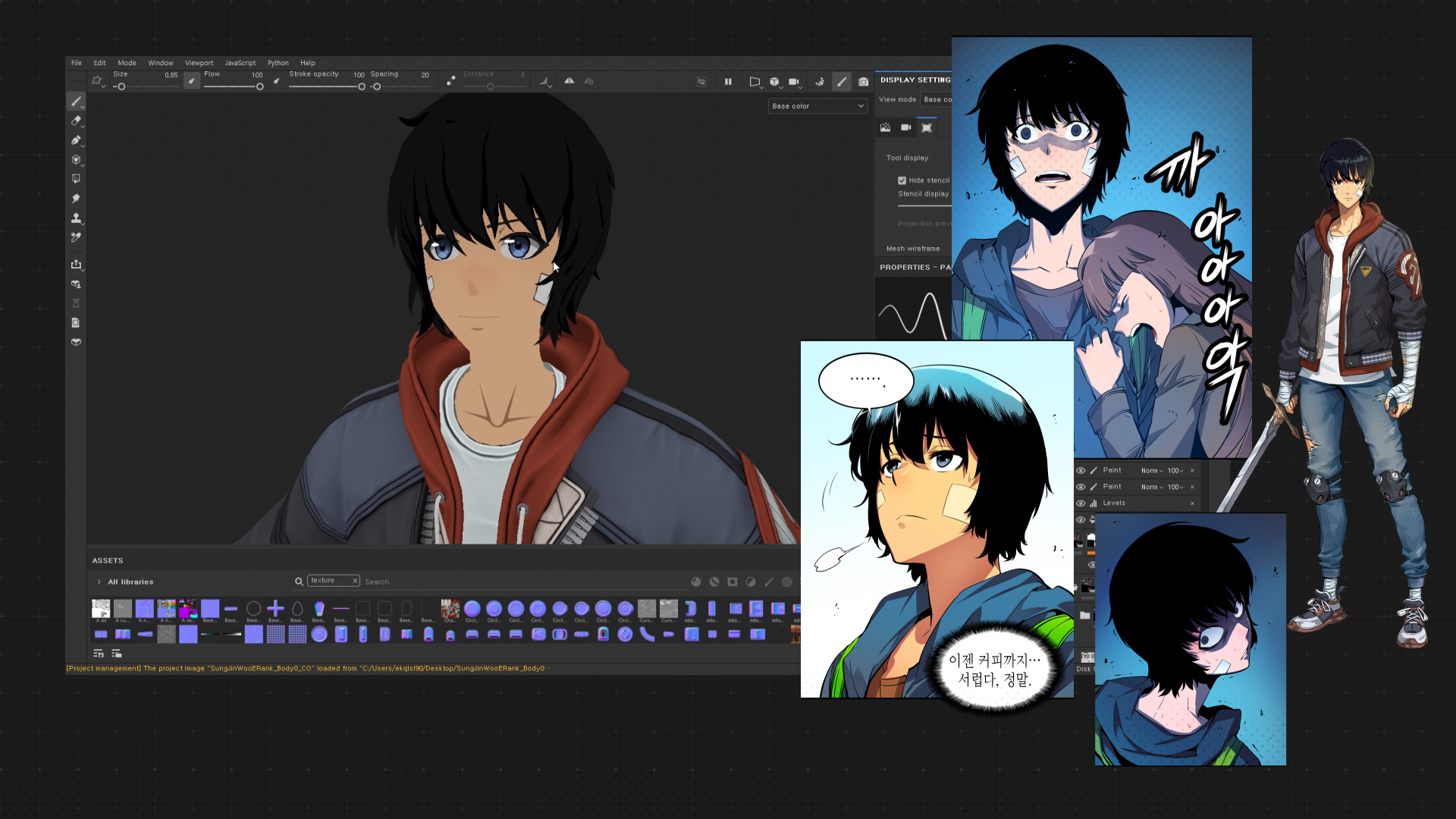Remove the top Paint effect with X
1456x819 pixels.
[1192, 470]
